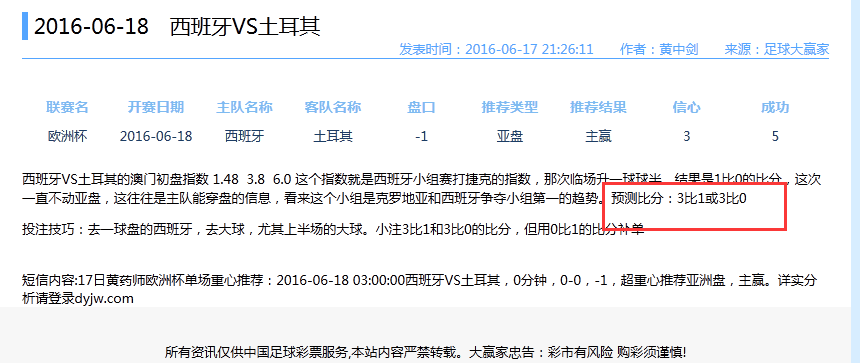Click the title 2016-06-18 西班牙VS土耳其
The height and width of the screenshot is (363, 860).
tap(177, 26)
